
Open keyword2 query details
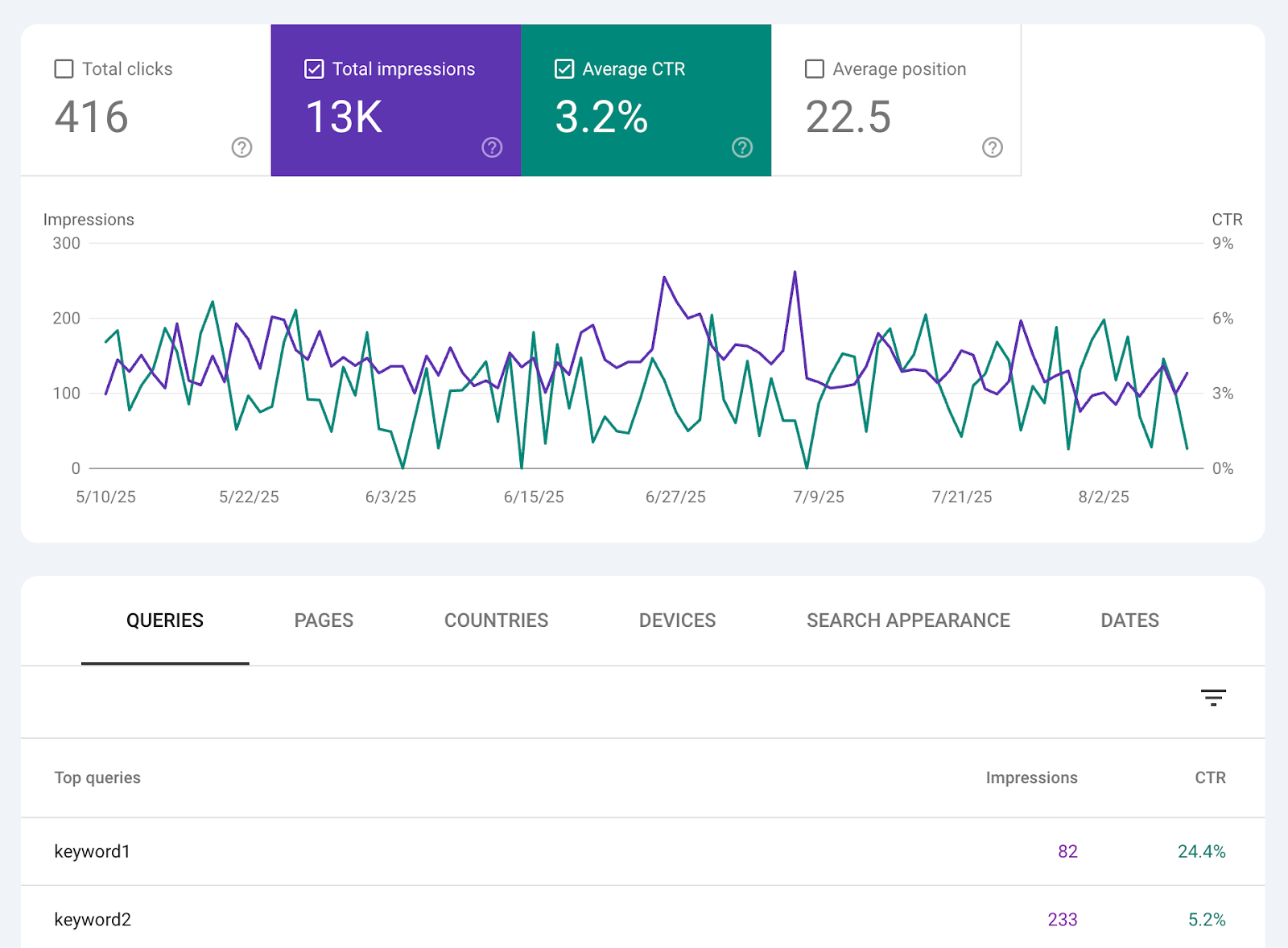coord(93,919)
